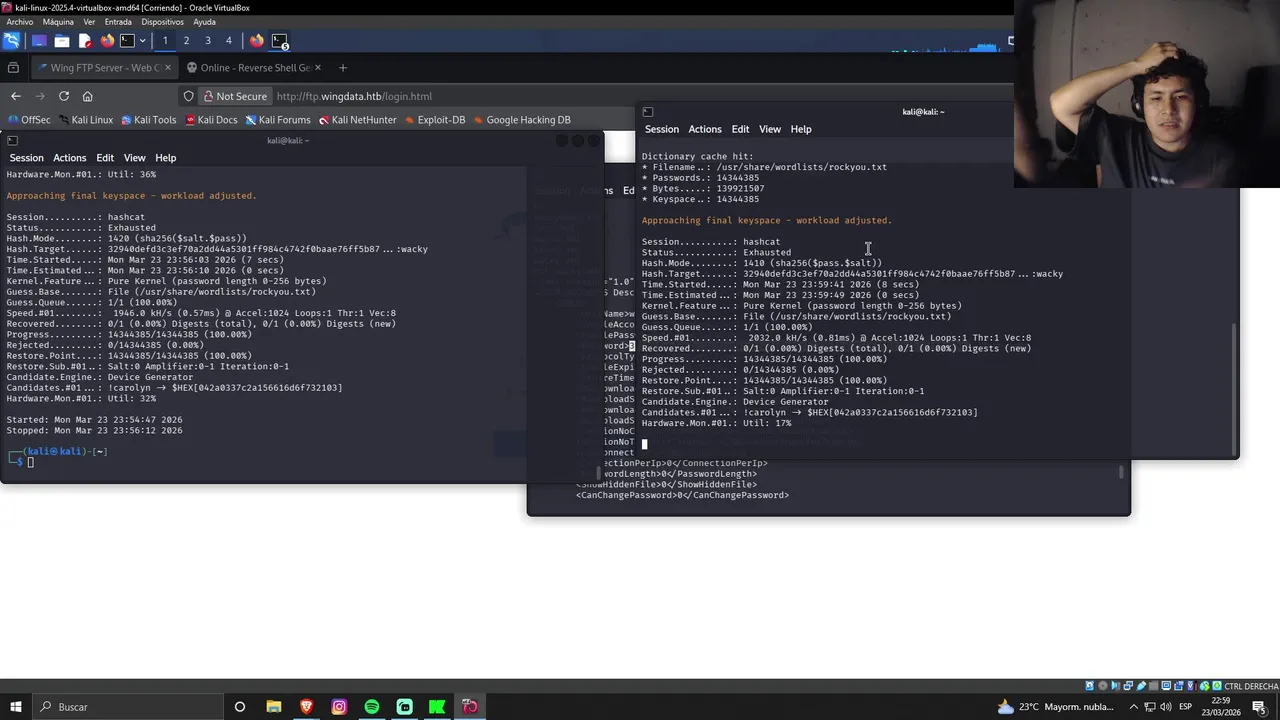
Task: Open a new Firefox tab
Action: [x=342, y=68]
